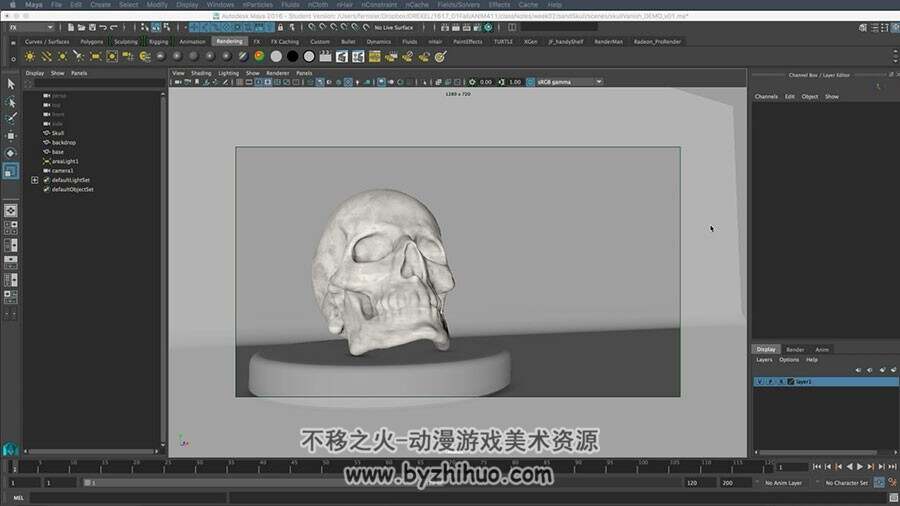900x506 pixels.
Task: Click the light gray sphere shelf icon
Action: coord(276,56)
